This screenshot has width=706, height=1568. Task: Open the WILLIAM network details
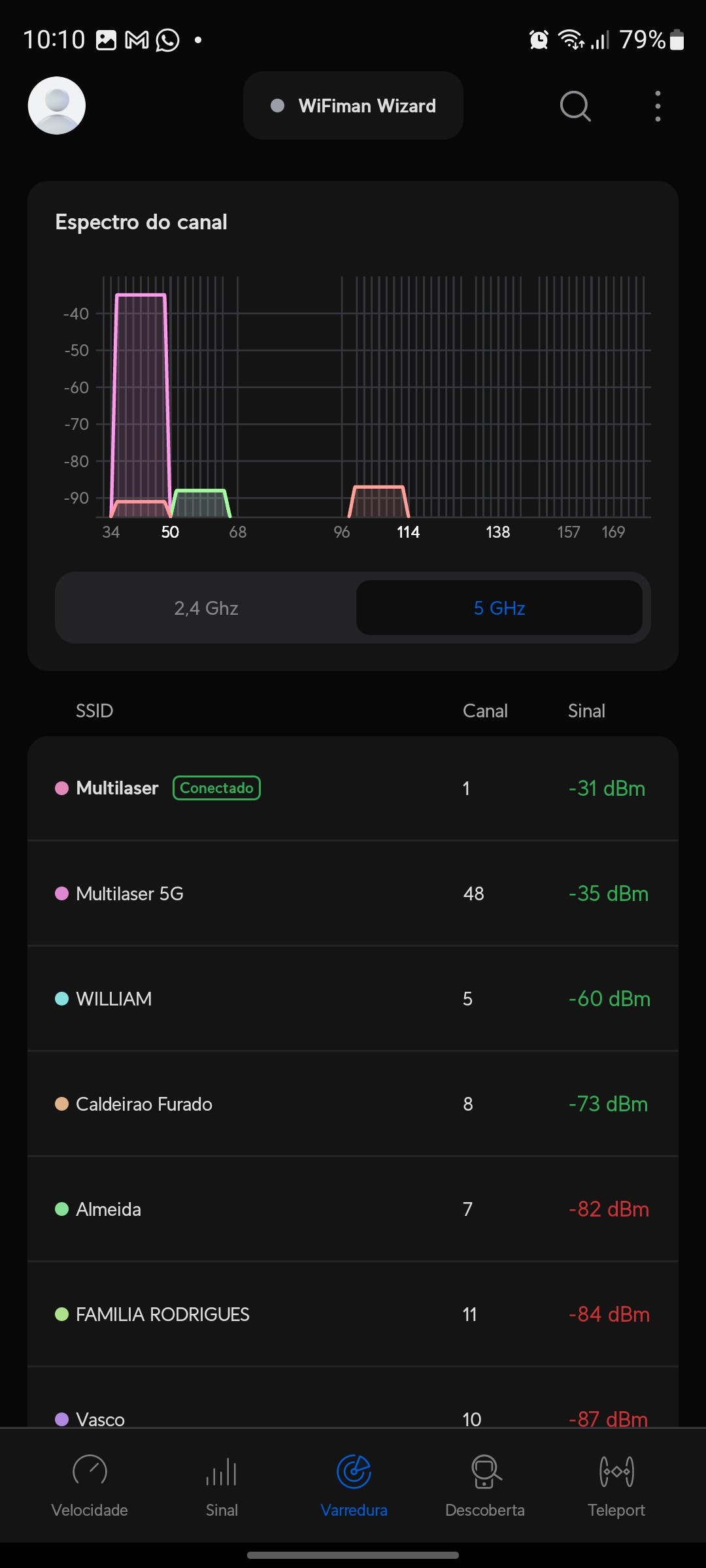[x=353, y=999]
